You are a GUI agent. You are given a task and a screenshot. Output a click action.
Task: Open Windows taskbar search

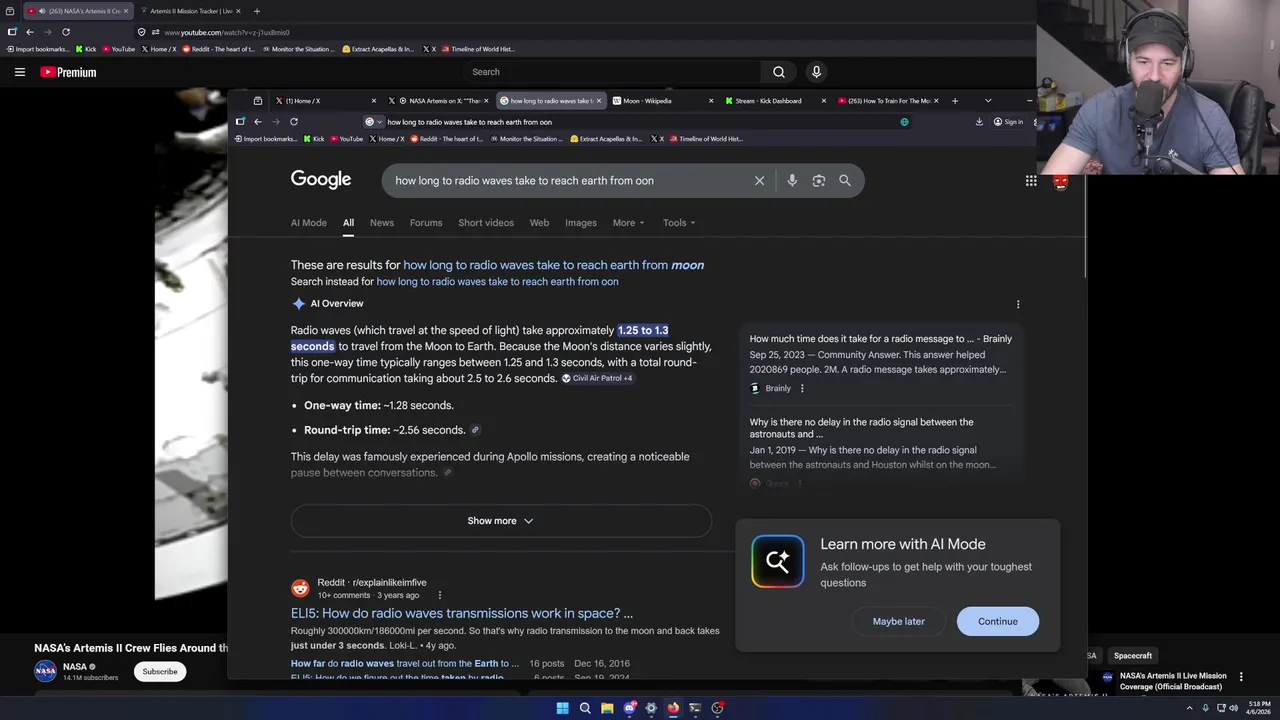[585, 708]
